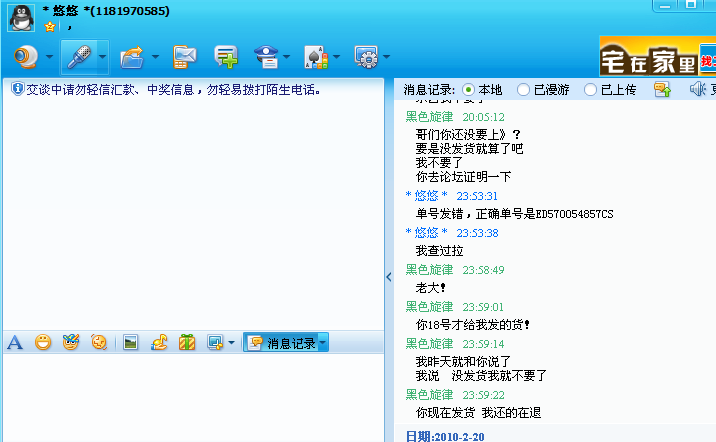
Task: Open magic emoticons jester face icon
Action: coord(71,342)
